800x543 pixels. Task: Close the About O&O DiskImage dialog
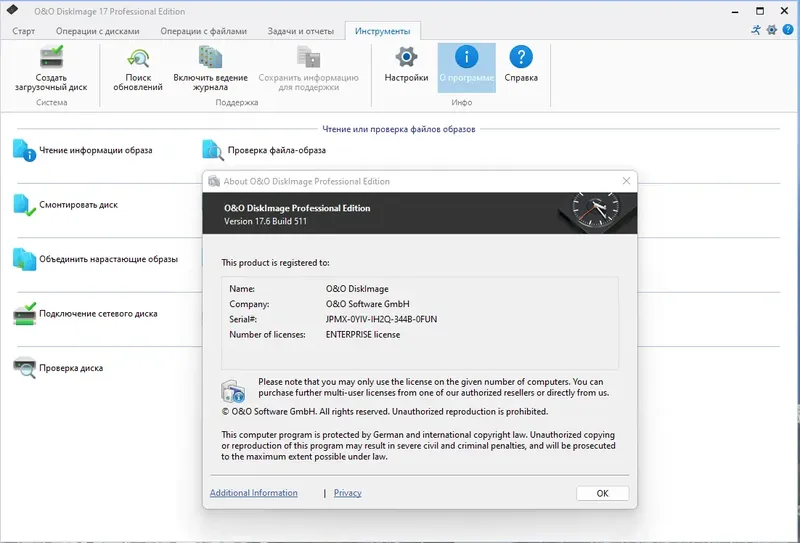(626, 181)
